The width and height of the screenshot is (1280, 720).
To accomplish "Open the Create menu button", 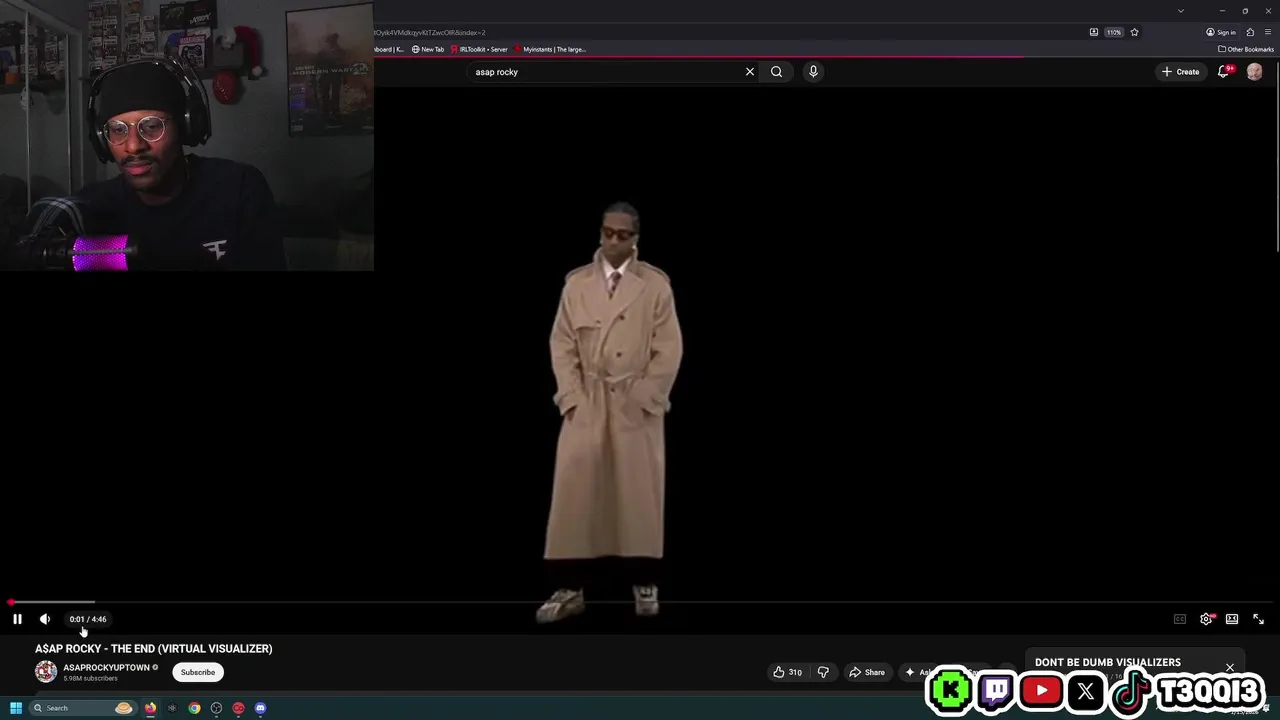I will (x=1180, y=72).
